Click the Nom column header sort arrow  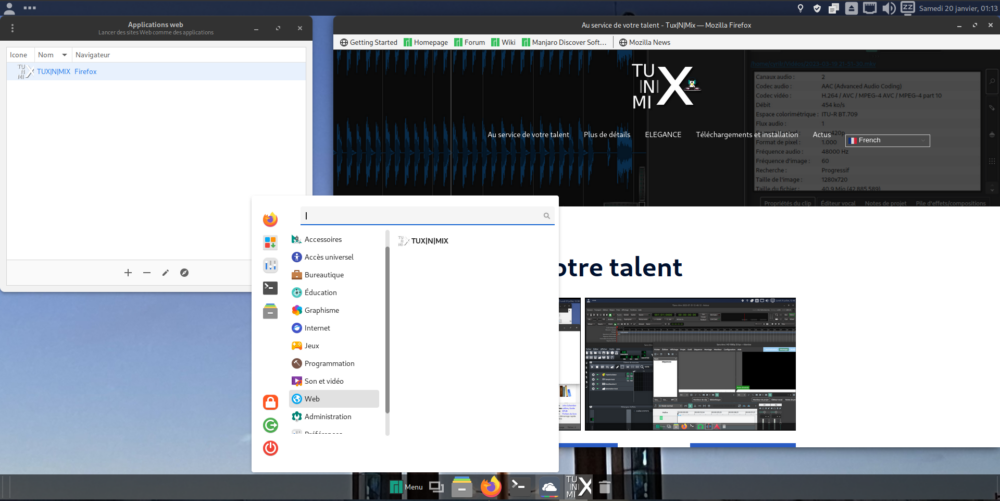coord(64,55)
